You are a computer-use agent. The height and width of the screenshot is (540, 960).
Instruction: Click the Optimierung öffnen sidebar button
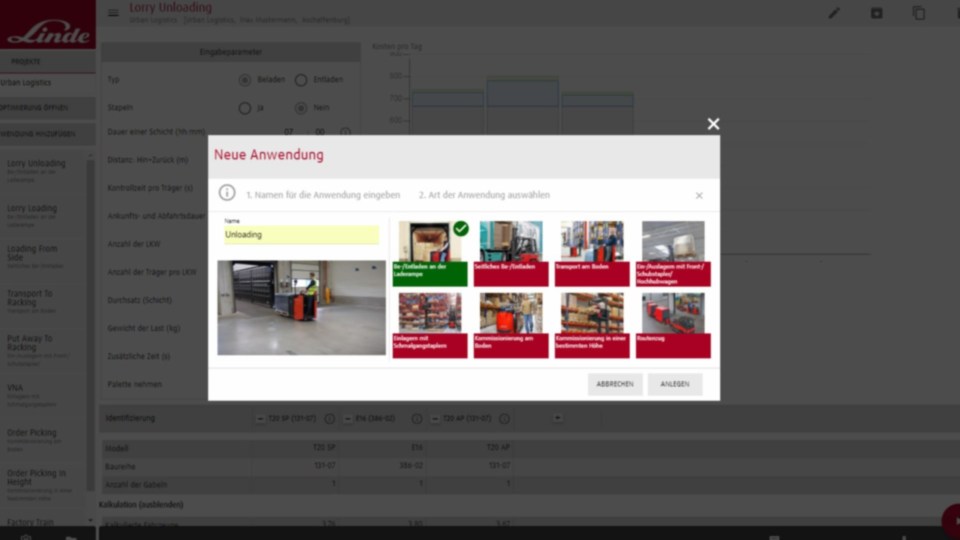48,108
